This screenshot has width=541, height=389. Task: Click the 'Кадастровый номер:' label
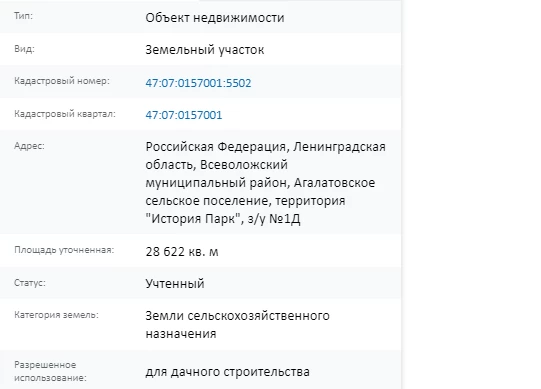[x=62, y=81]
